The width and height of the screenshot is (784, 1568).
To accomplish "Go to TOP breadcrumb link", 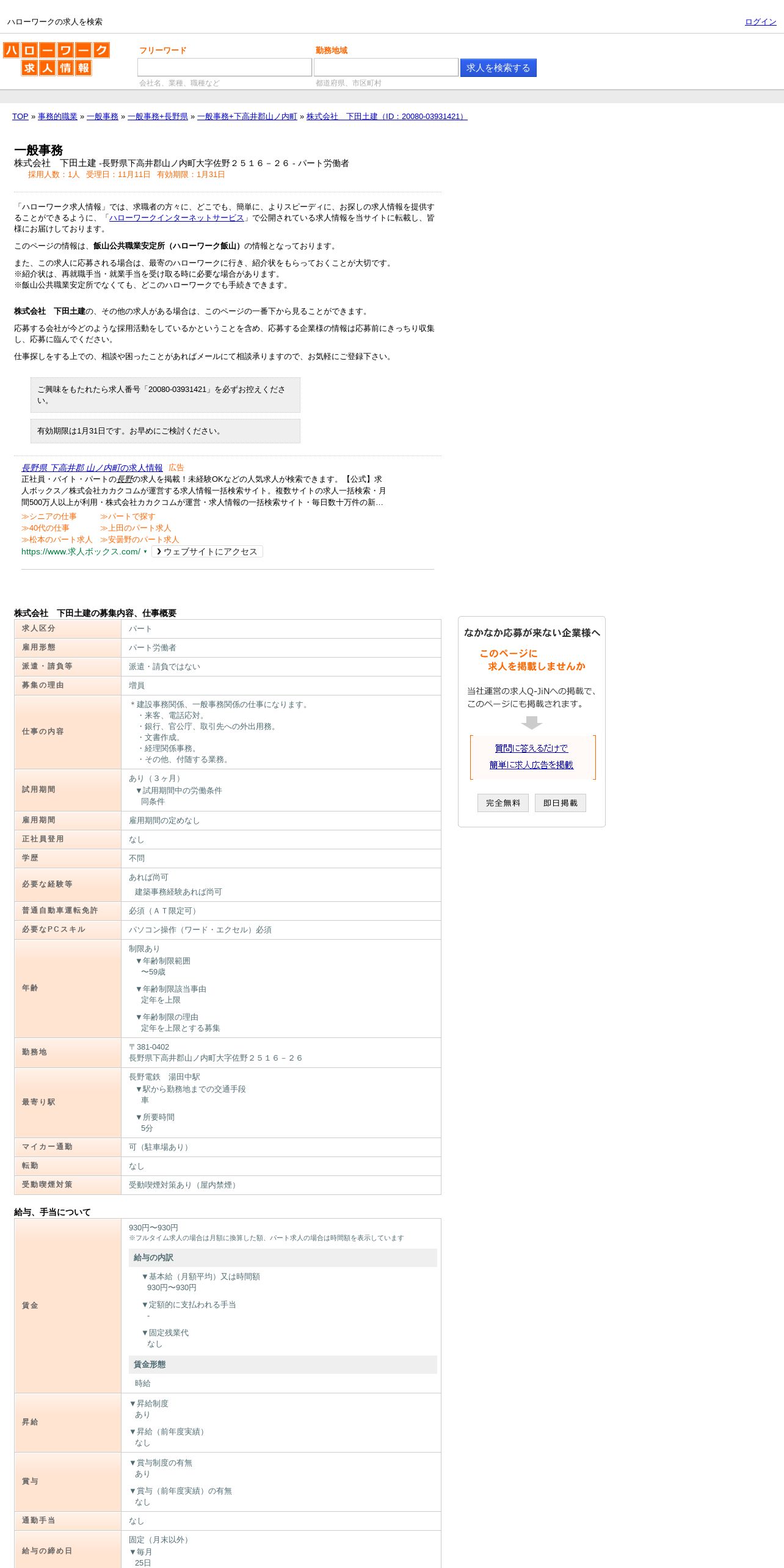I will click(x=20, y=117).
